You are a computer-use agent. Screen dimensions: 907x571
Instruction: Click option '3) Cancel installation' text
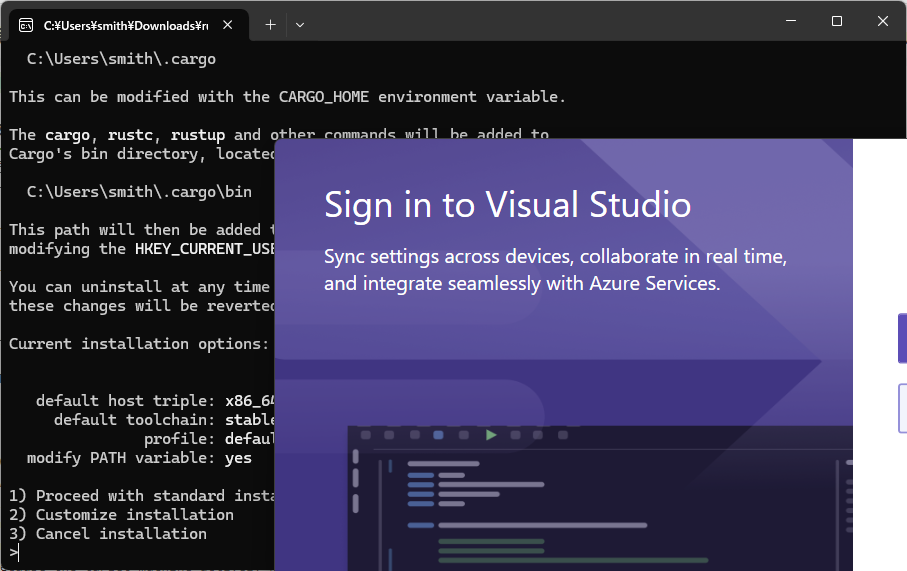point(108,534)
